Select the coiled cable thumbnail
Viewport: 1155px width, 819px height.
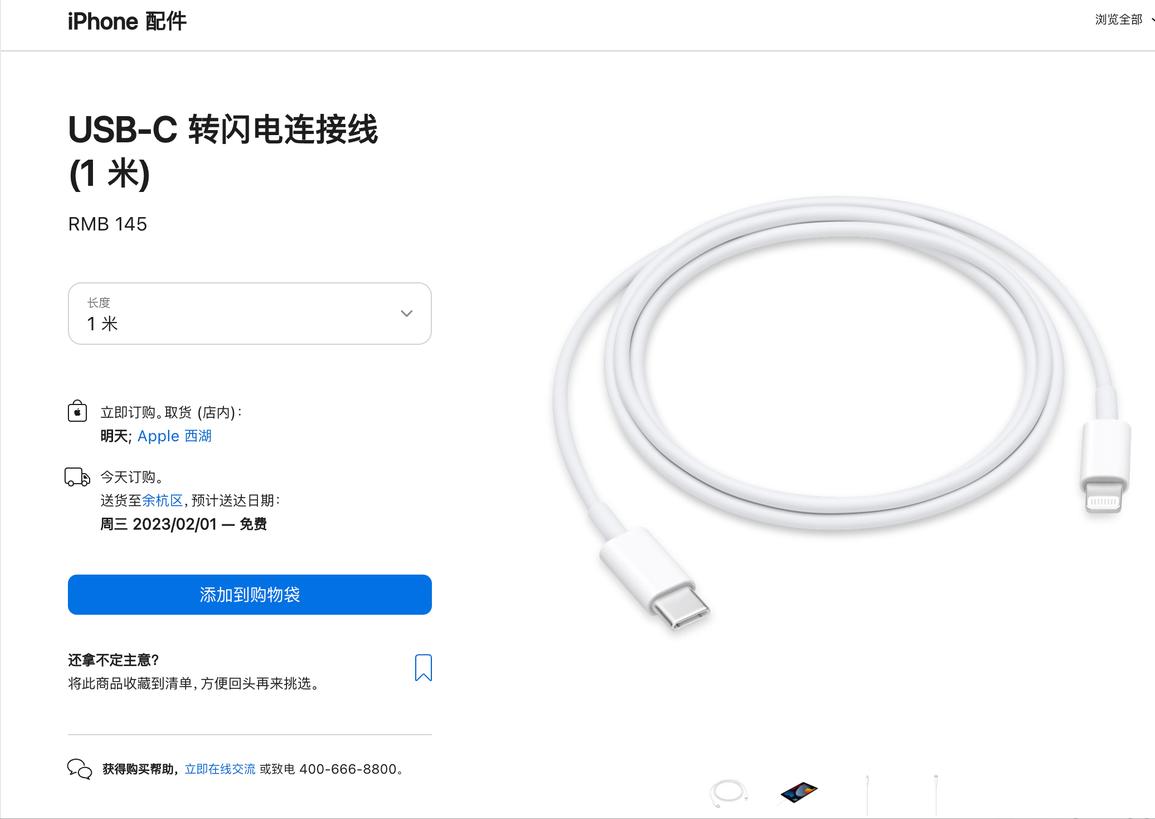[729, 794]
